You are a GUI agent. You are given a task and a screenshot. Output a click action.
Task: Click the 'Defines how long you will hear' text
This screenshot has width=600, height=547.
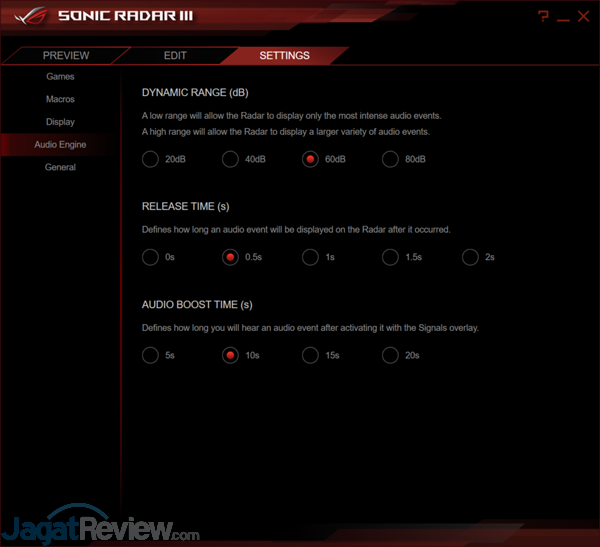310,328
